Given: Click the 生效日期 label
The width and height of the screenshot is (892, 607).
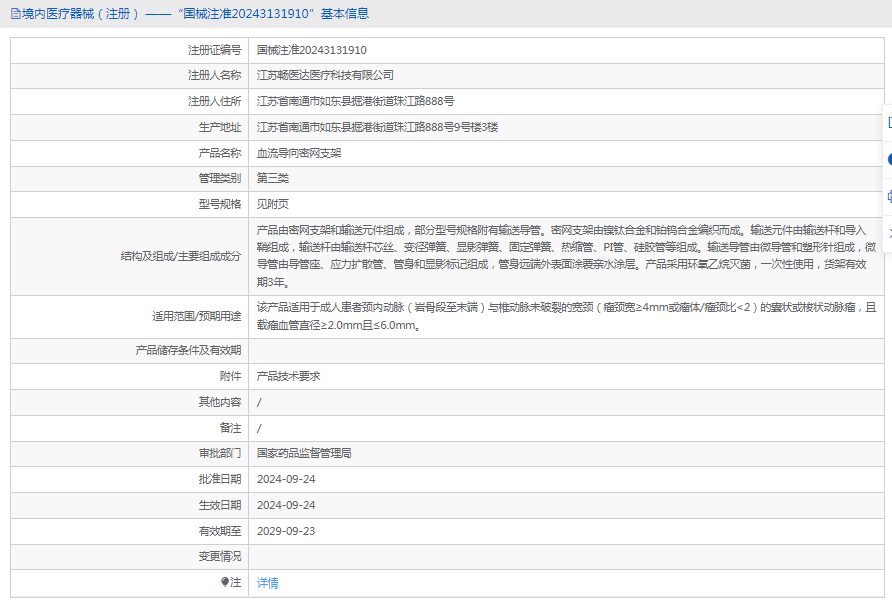Looking at the screenshot, I should (x=220, y=505).
